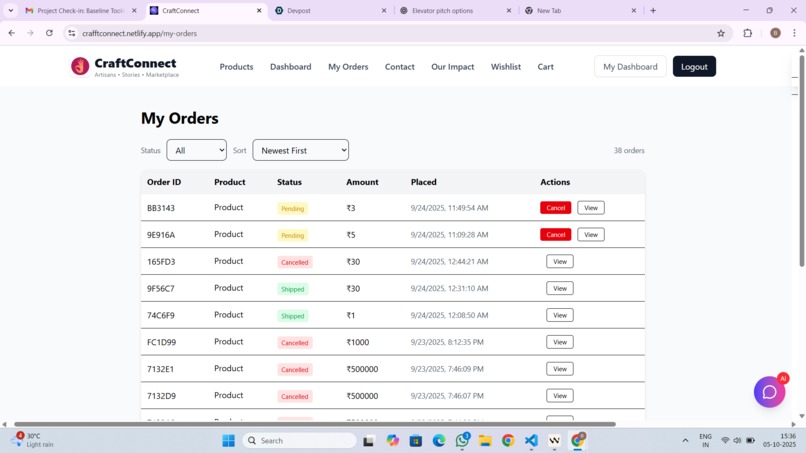Open Contact in the navigation
This screenshot has width=806, height=453.
399,67
